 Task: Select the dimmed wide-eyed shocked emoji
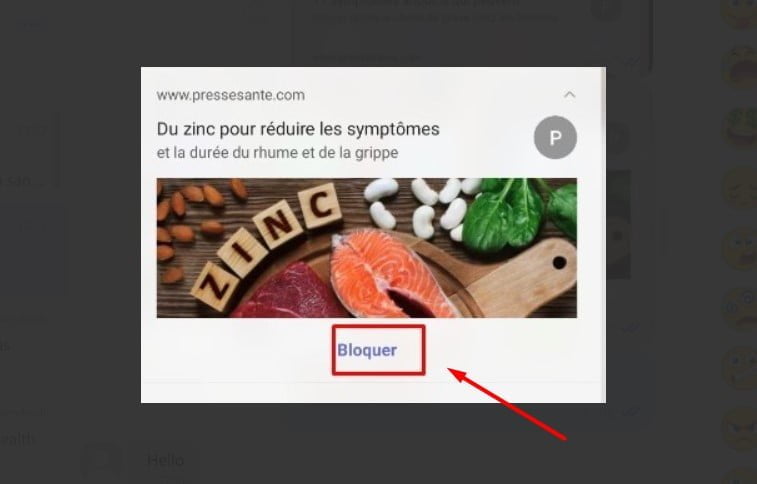tap(741, 369)
